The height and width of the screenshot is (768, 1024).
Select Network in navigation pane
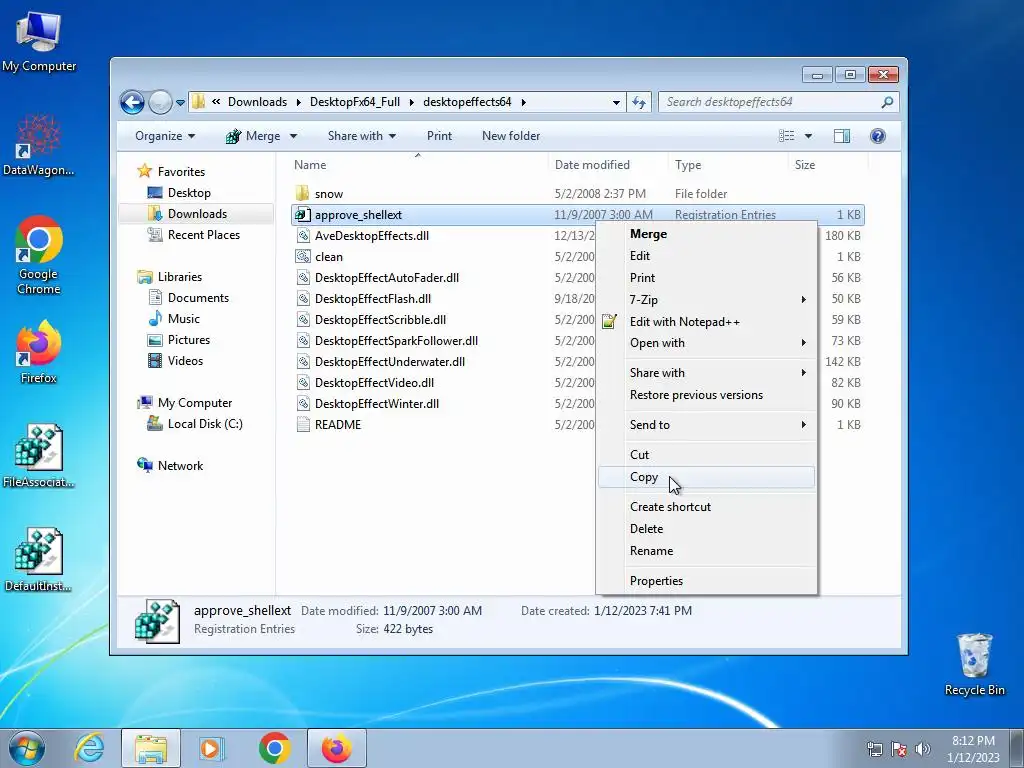[180, 466]
